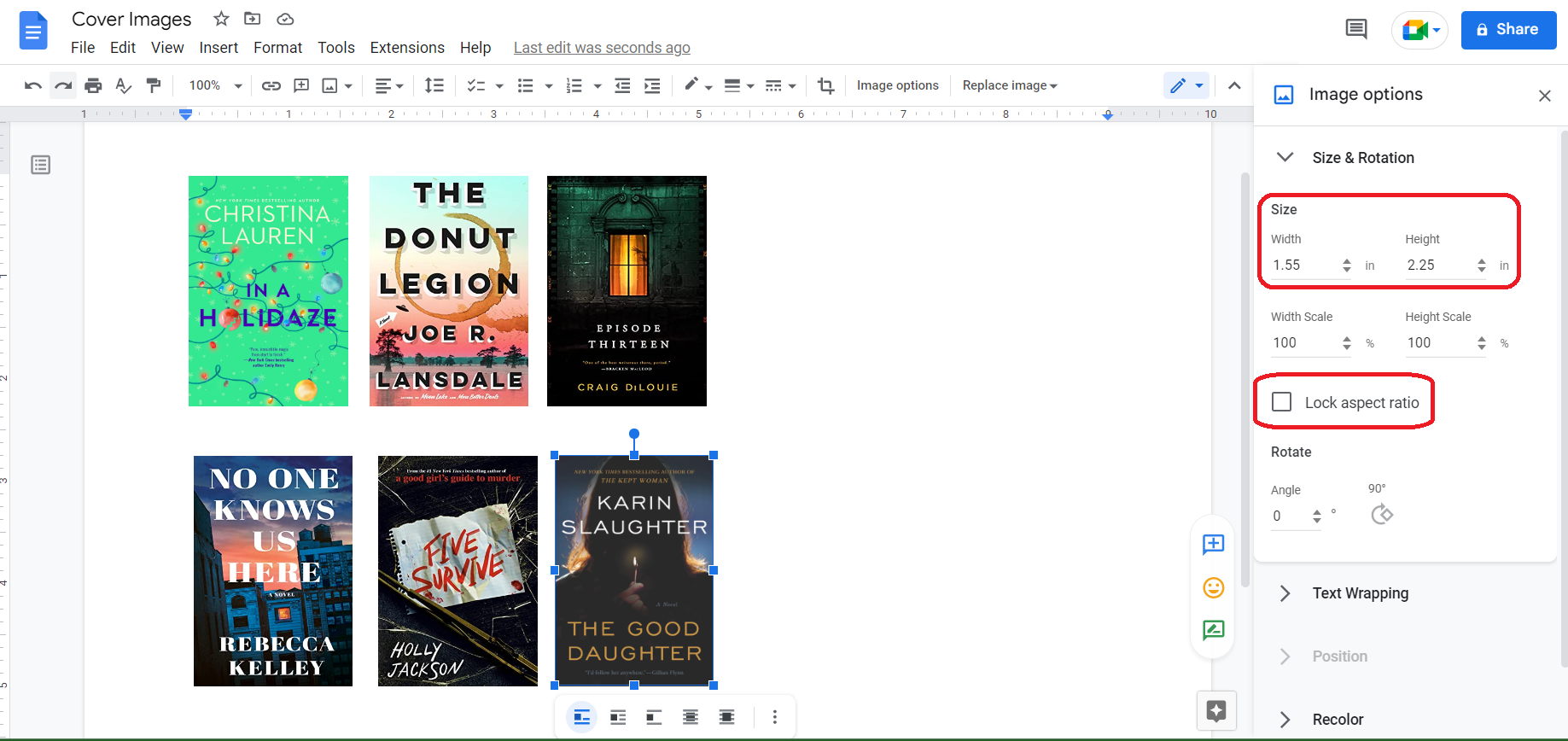Open Replace image dropdown

[1010, 85]
